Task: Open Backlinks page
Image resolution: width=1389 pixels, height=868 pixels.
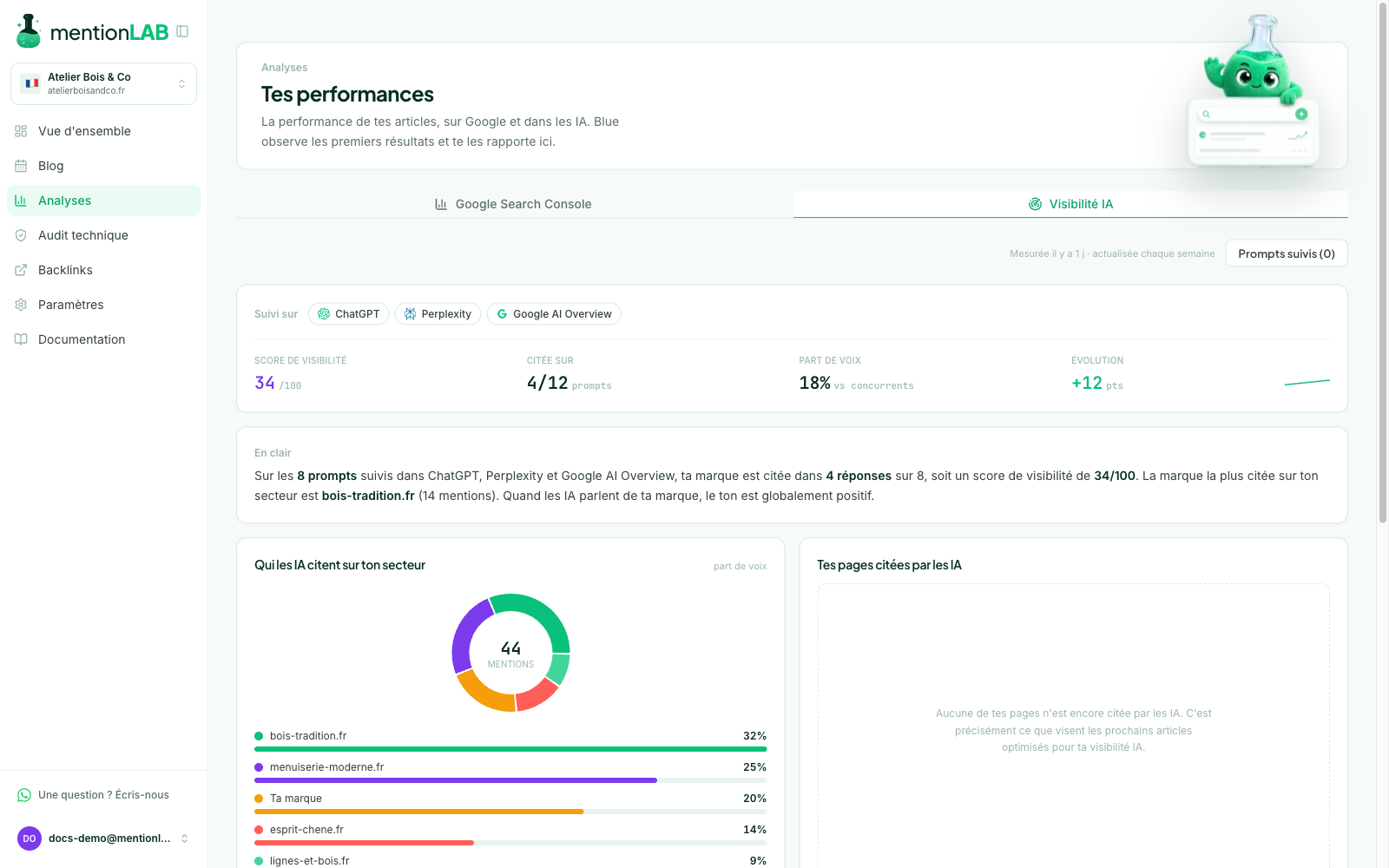Action: point(103,270)
